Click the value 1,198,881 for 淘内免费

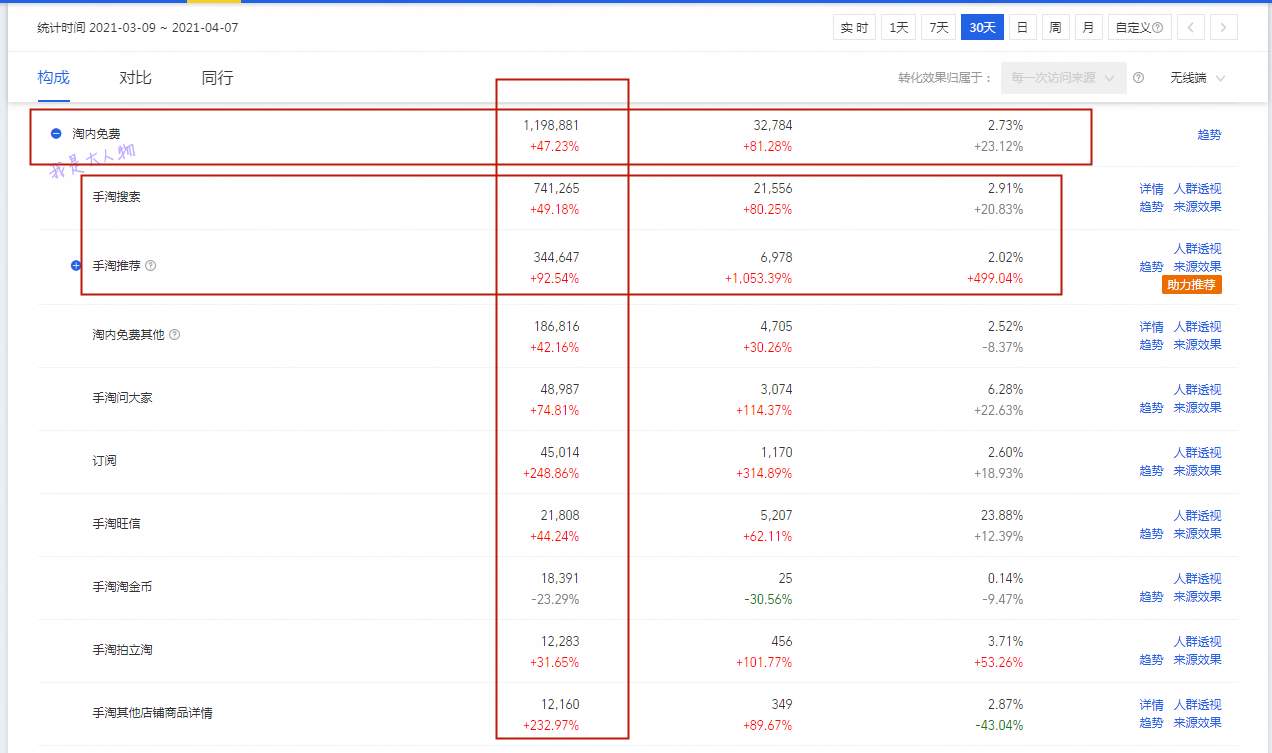point(551,126)
